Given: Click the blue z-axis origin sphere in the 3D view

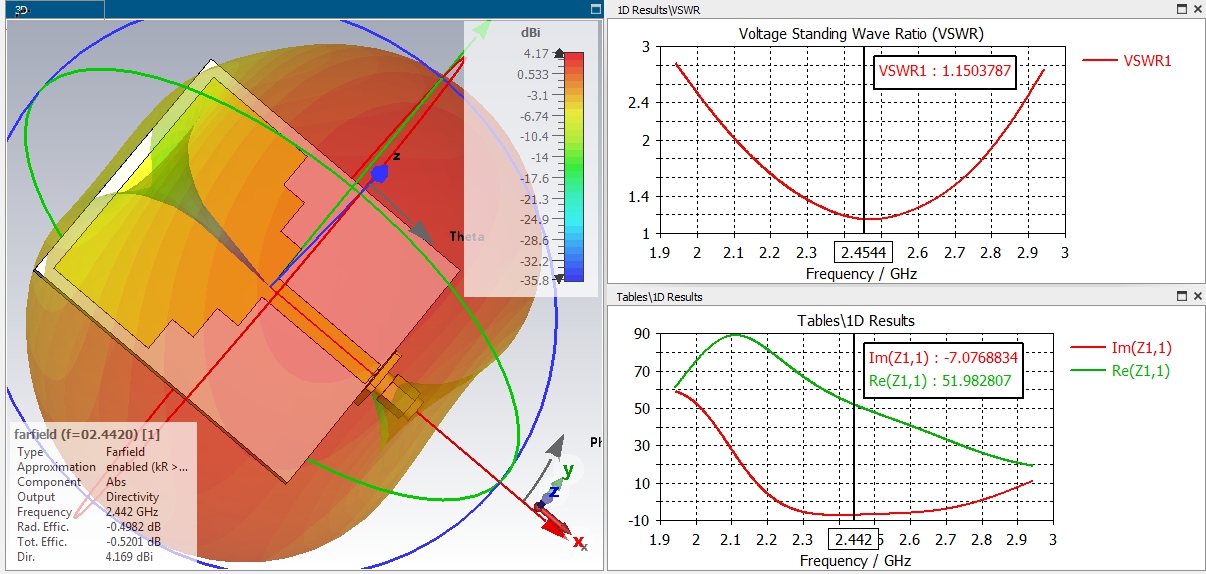Looking at the screenshot, I should pyautogui.click(x=380, y=173).
